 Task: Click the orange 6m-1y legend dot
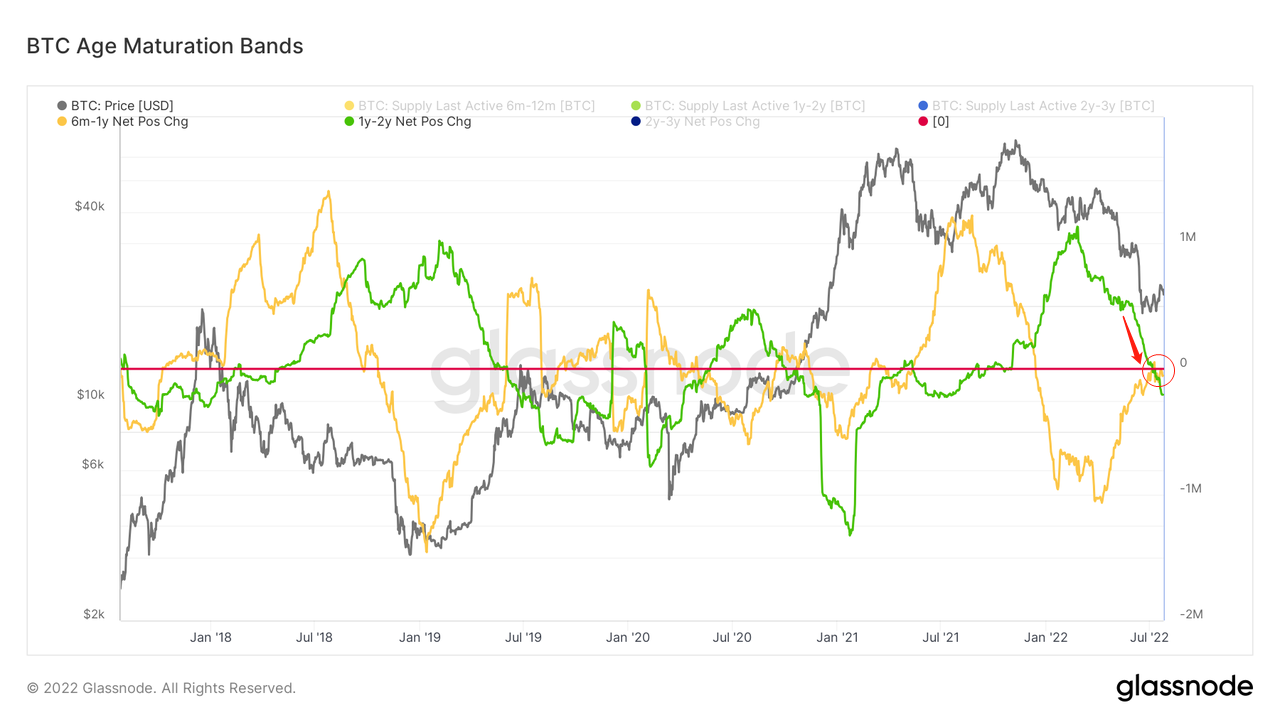coord(62,122)
